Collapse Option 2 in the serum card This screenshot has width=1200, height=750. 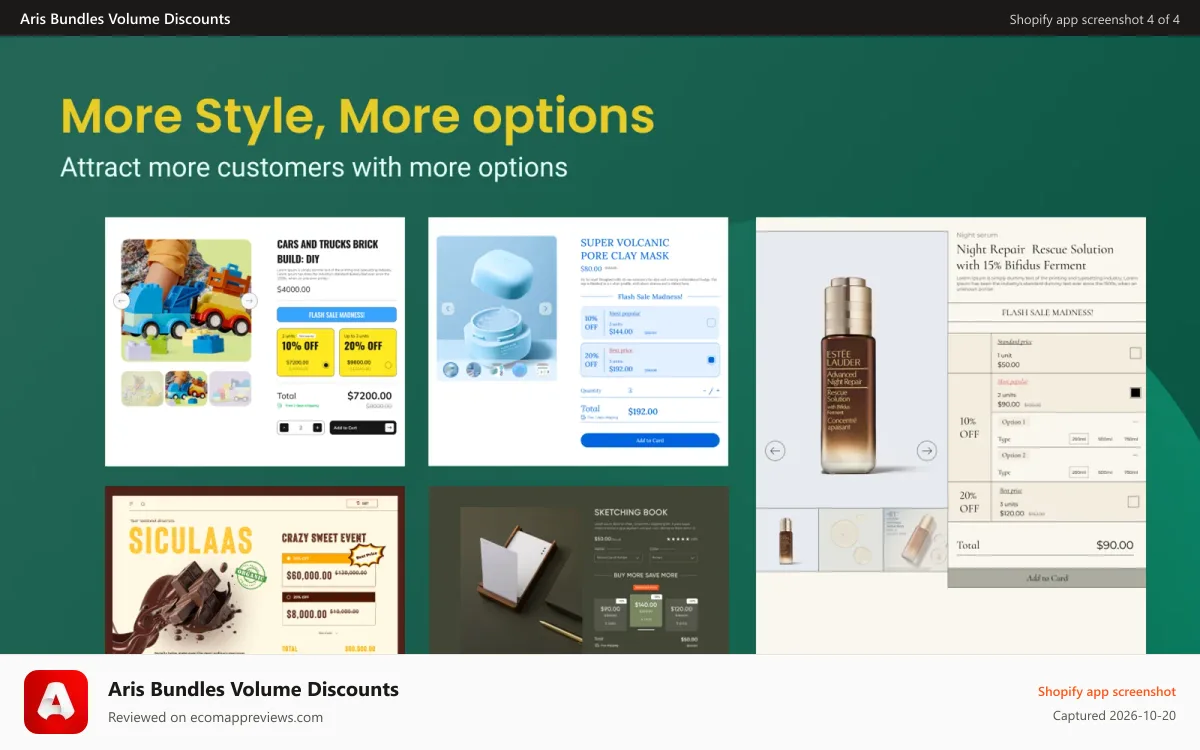[x=1135, y=455]
